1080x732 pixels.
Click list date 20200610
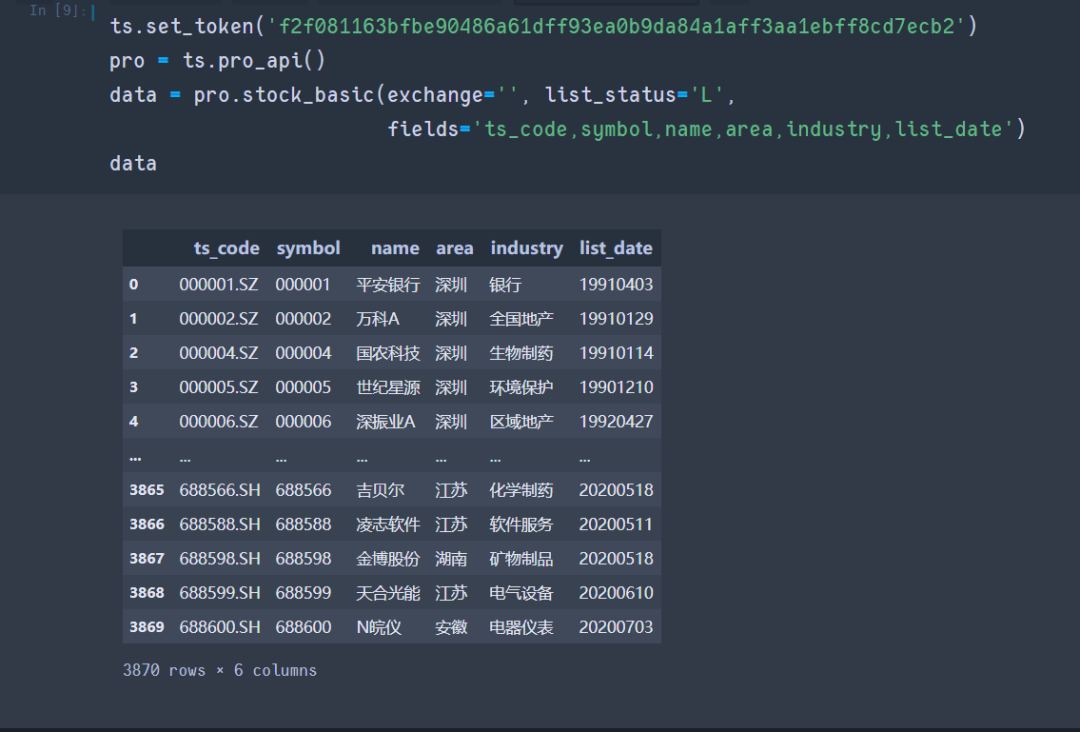coord(616,593)
